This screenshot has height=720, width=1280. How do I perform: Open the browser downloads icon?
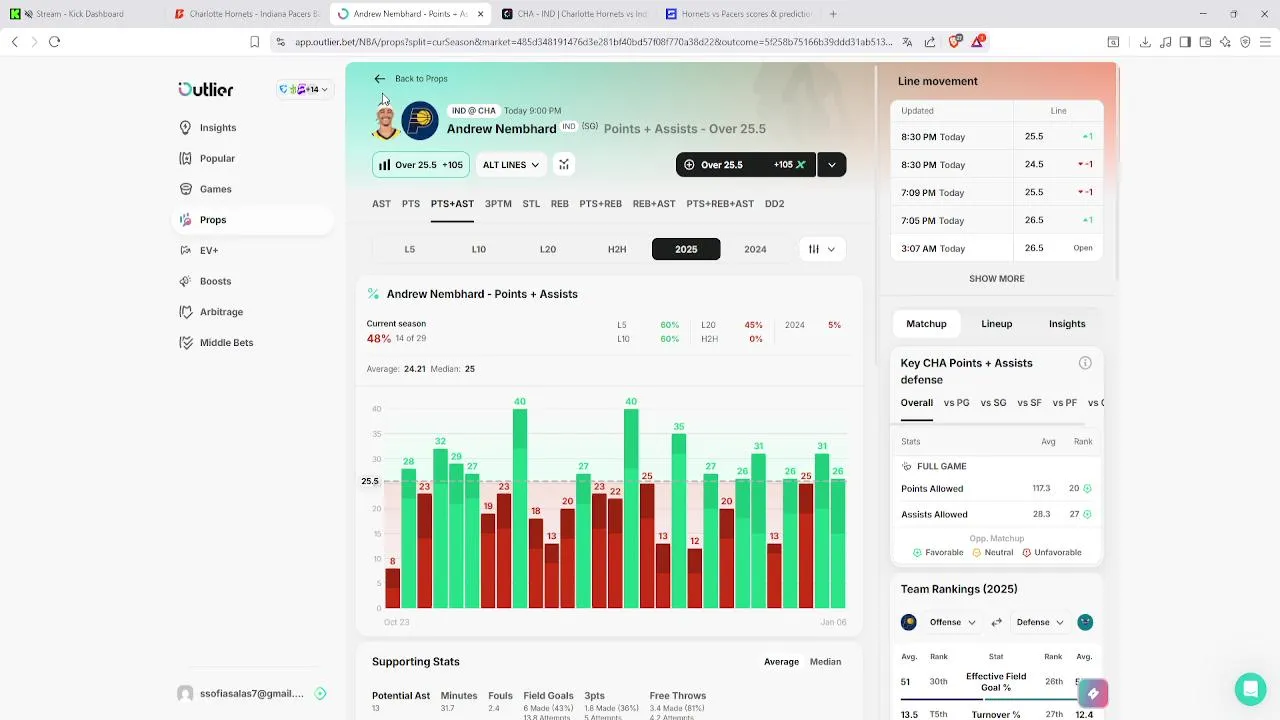pos(1145,42)
